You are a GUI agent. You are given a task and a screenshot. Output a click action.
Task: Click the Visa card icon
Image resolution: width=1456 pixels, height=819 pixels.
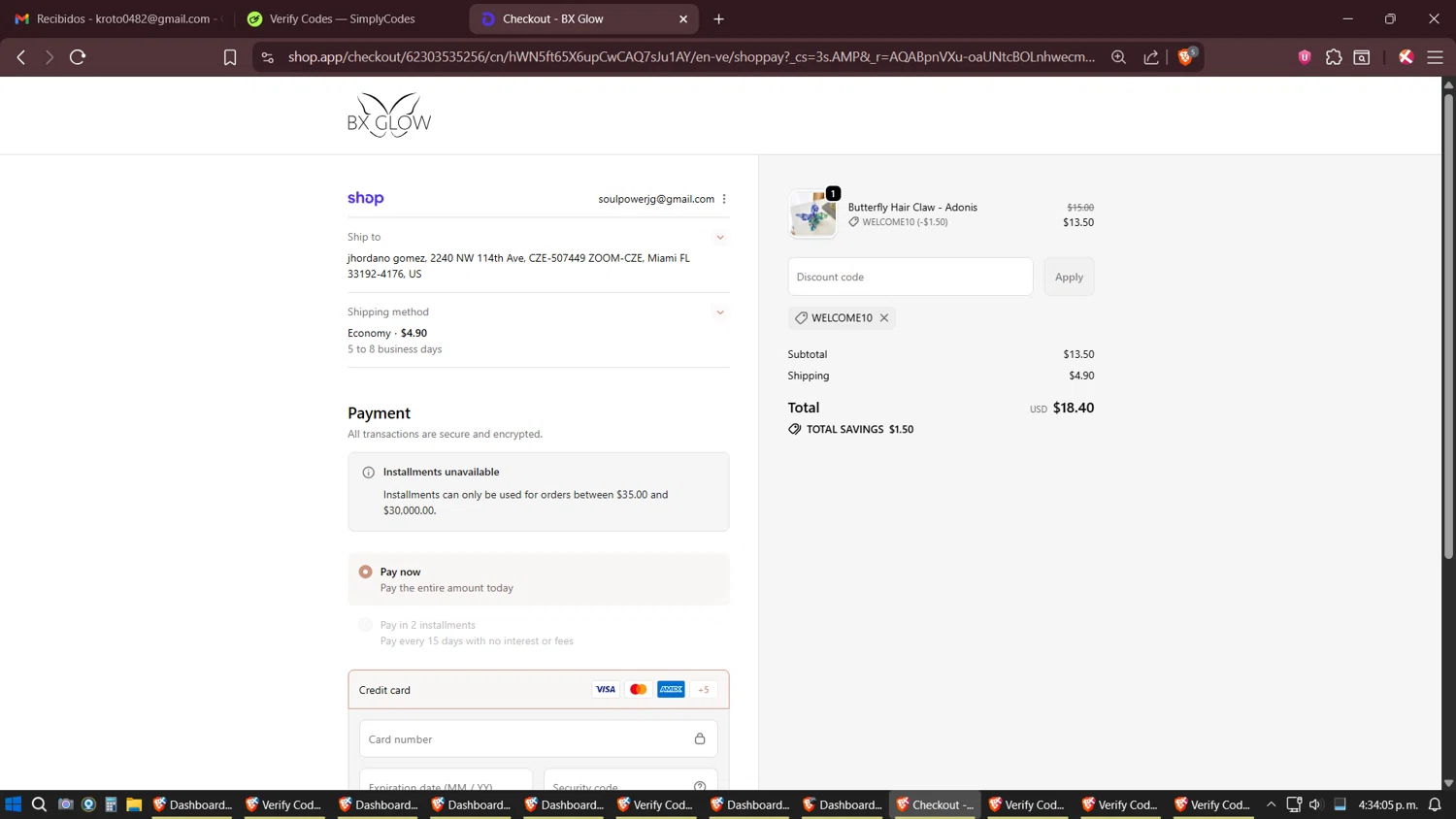pyautogui.click(x=606, y=689)
